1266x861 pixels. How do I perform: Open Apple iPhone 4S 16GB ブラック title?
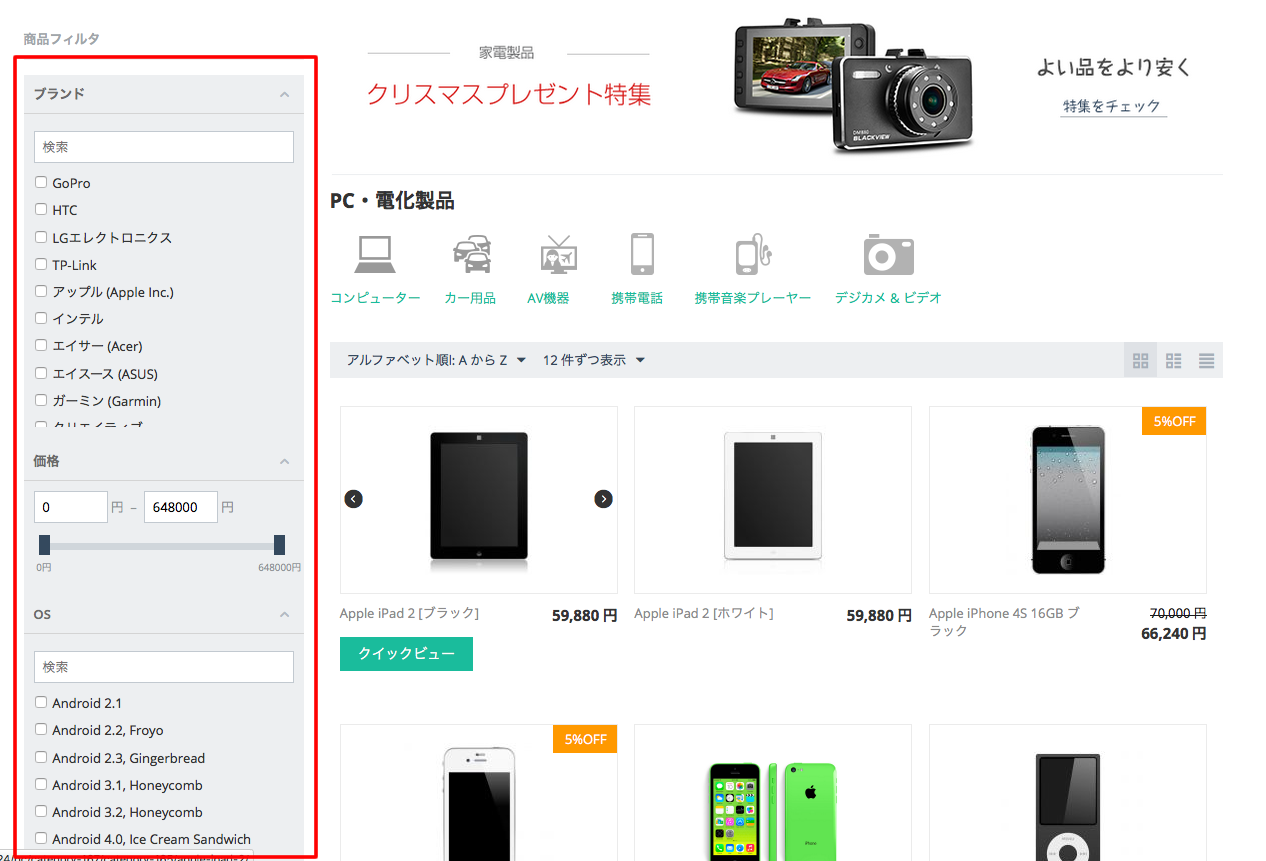[1004, 622]
